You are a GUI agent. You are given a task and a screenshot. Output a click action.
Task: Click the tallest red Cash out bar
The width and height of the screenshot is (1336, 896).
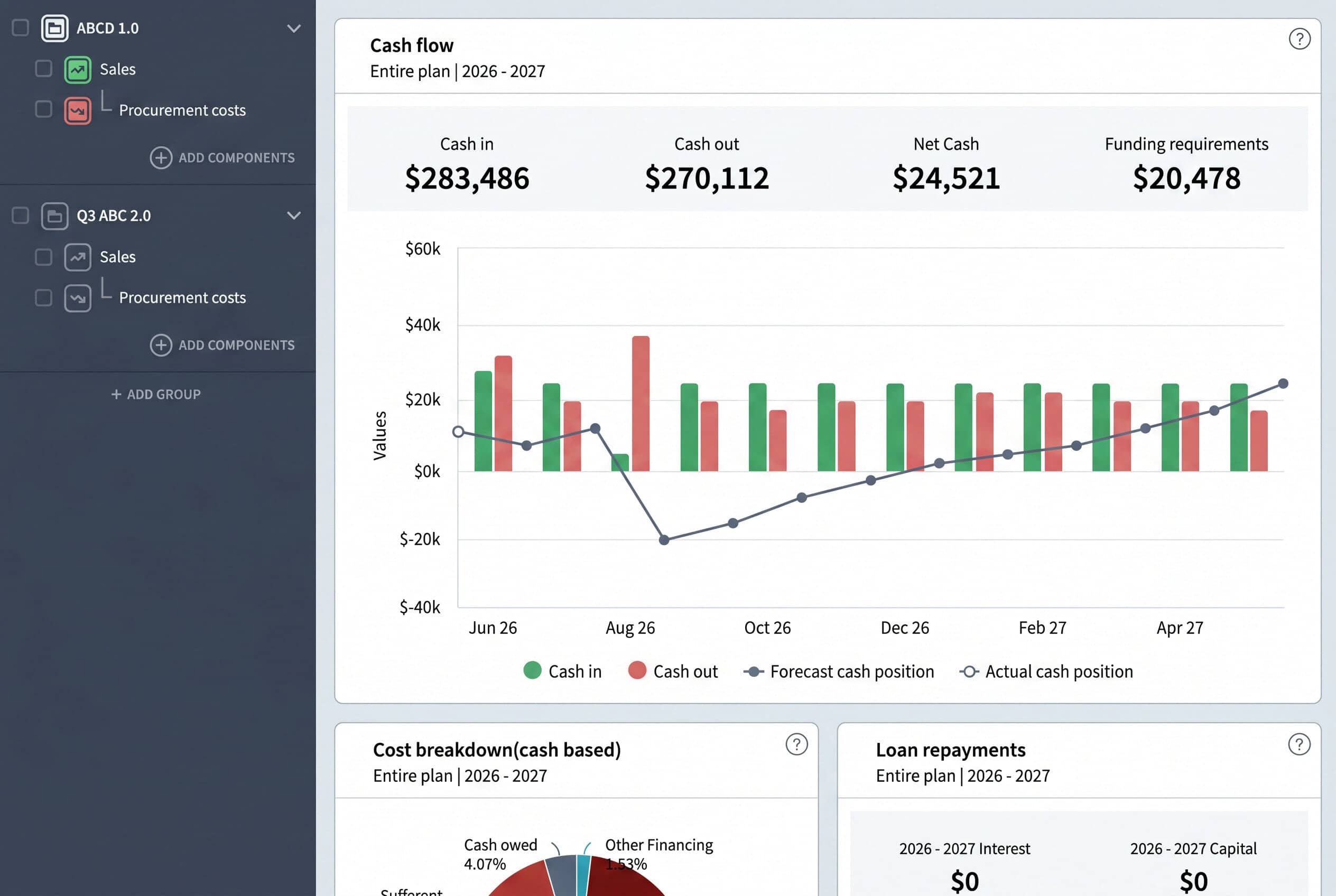(641, 404)
